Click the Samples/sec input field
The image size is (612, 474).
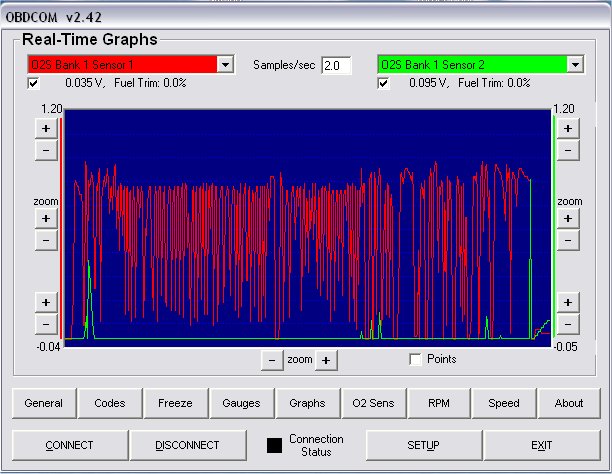336,65
